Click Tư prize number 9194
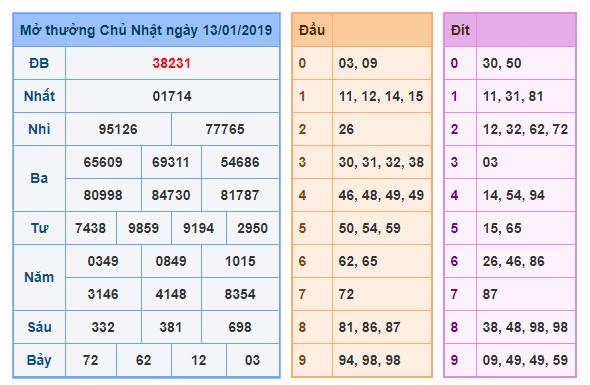The width and height of the screenshot is (590, 385). [198, 228]
